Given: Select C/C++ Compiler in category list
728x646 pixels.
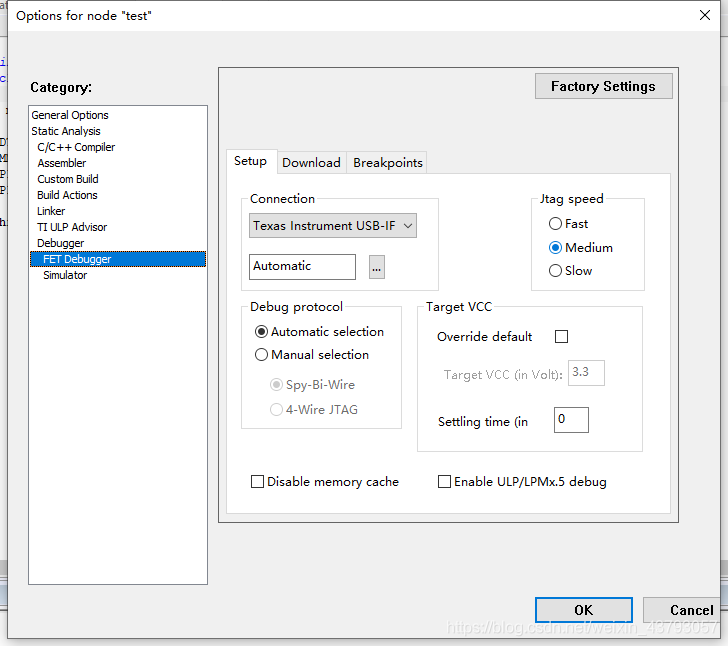Looking at the screenshot, I should click(76, 147).
